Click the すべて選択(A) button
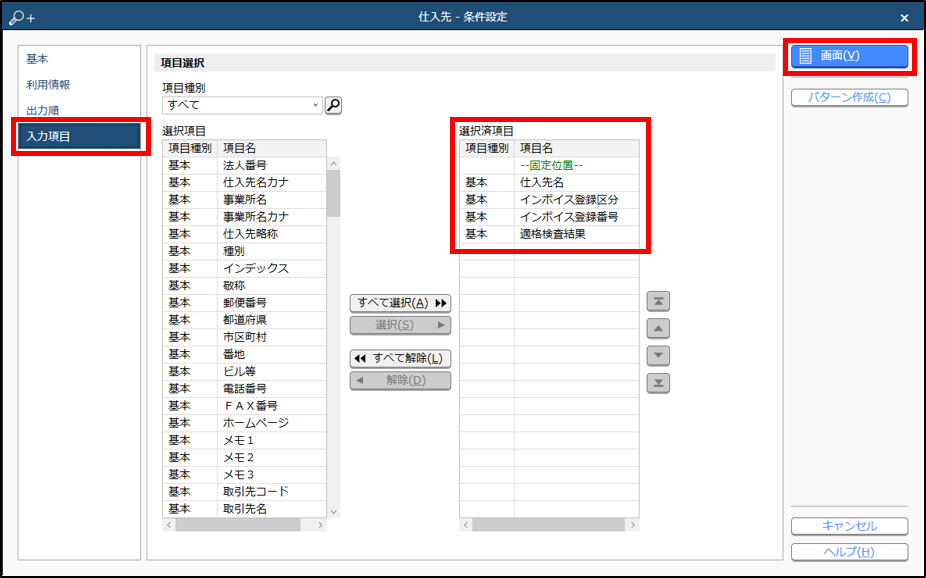 [400, 303]
